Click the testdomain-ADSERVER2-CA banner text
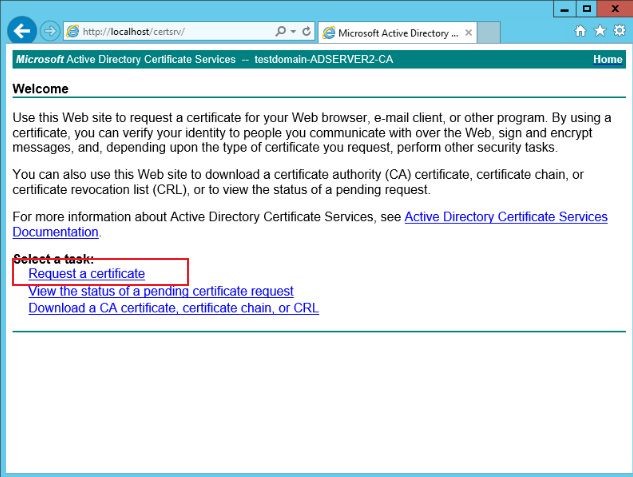Image resolution: width=633 pixels, height=477 pixels. click(324, 59)
